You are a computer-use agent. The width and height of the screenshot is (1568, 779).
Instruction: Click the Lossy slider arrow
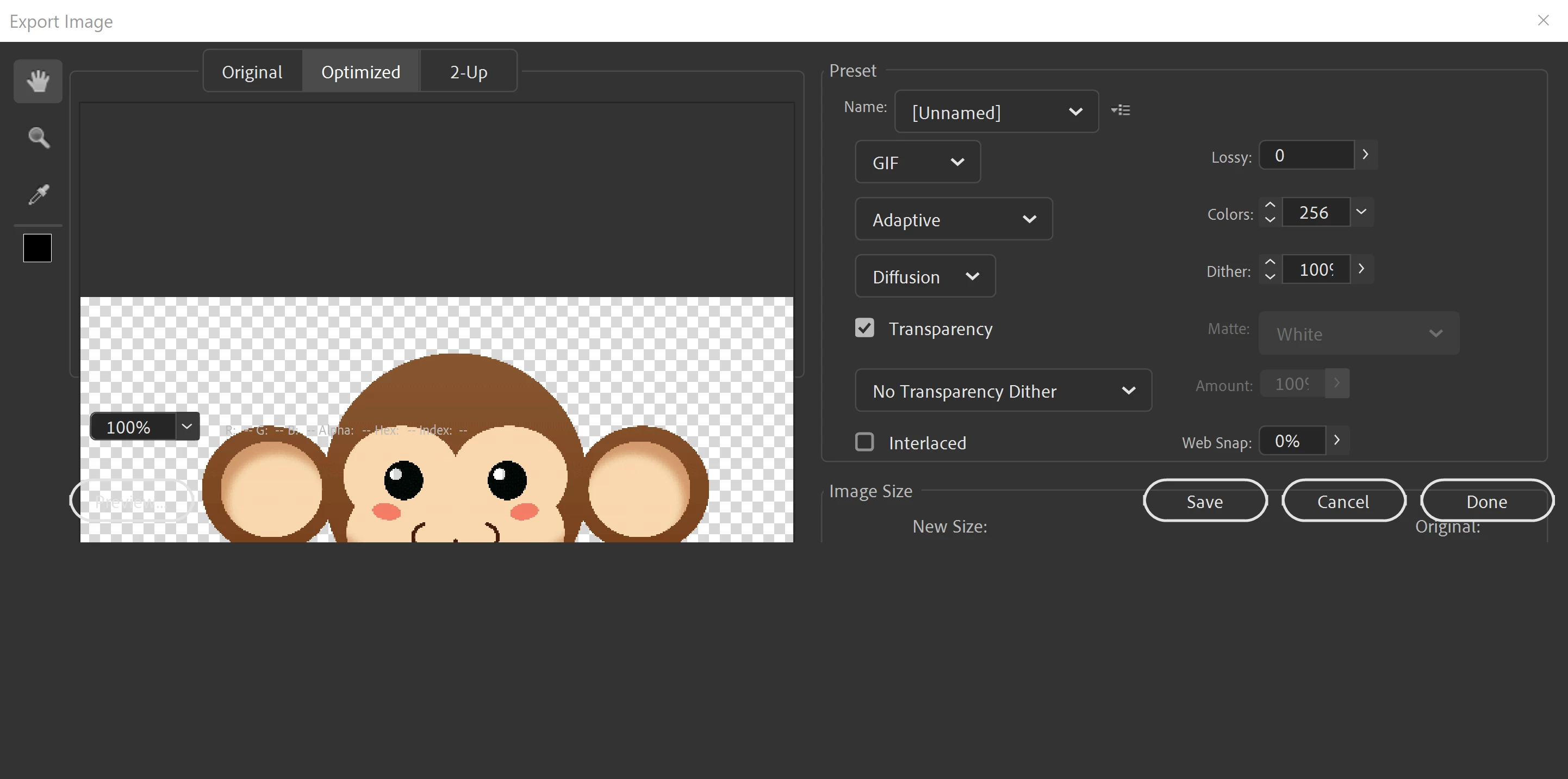point(1365,154)
